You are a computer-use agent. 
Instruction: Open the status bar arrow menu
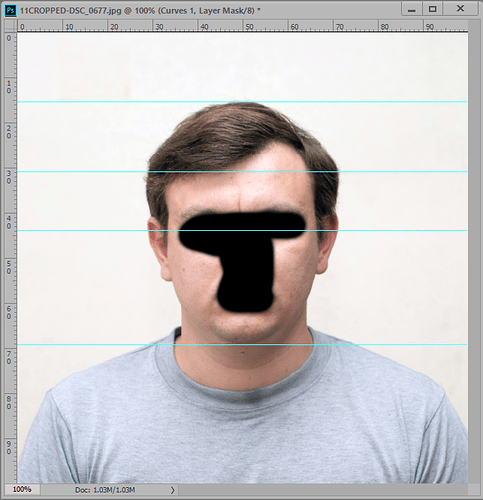pyautogui.click(x=172, y=490)
